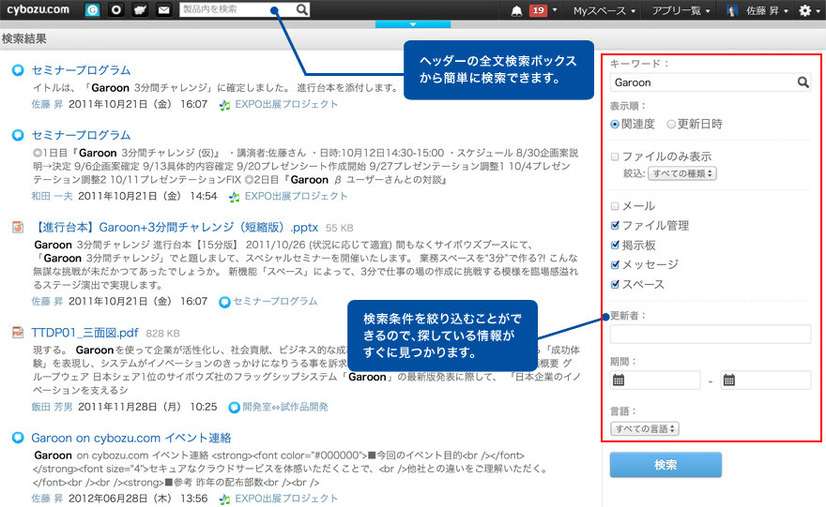Open the third header application icon
This screenshot has width=826, height=507.
(x=140, y=10)
